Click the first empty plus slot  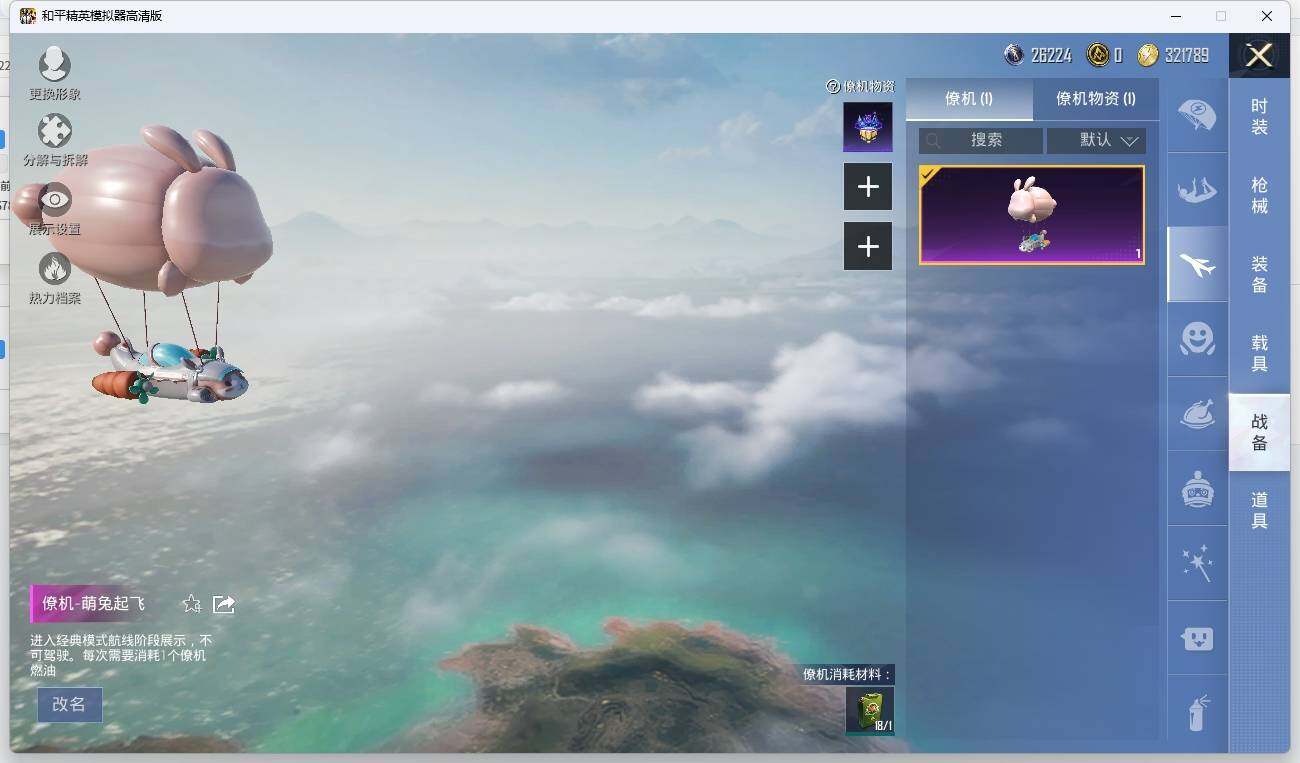pyautogui.click(x=868, y=187)
